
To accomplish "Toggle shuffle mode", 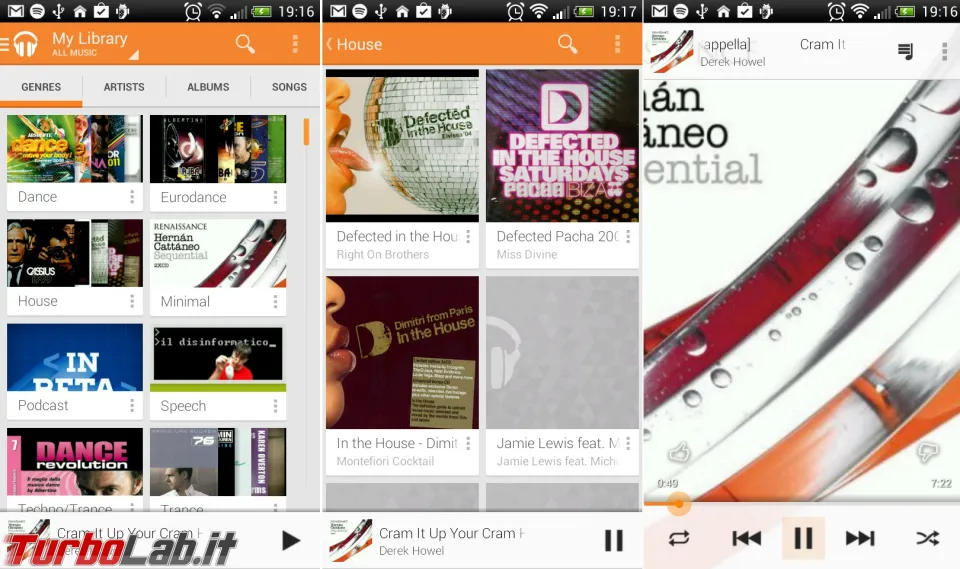I will pyautogui.click(x=928, y=538).
